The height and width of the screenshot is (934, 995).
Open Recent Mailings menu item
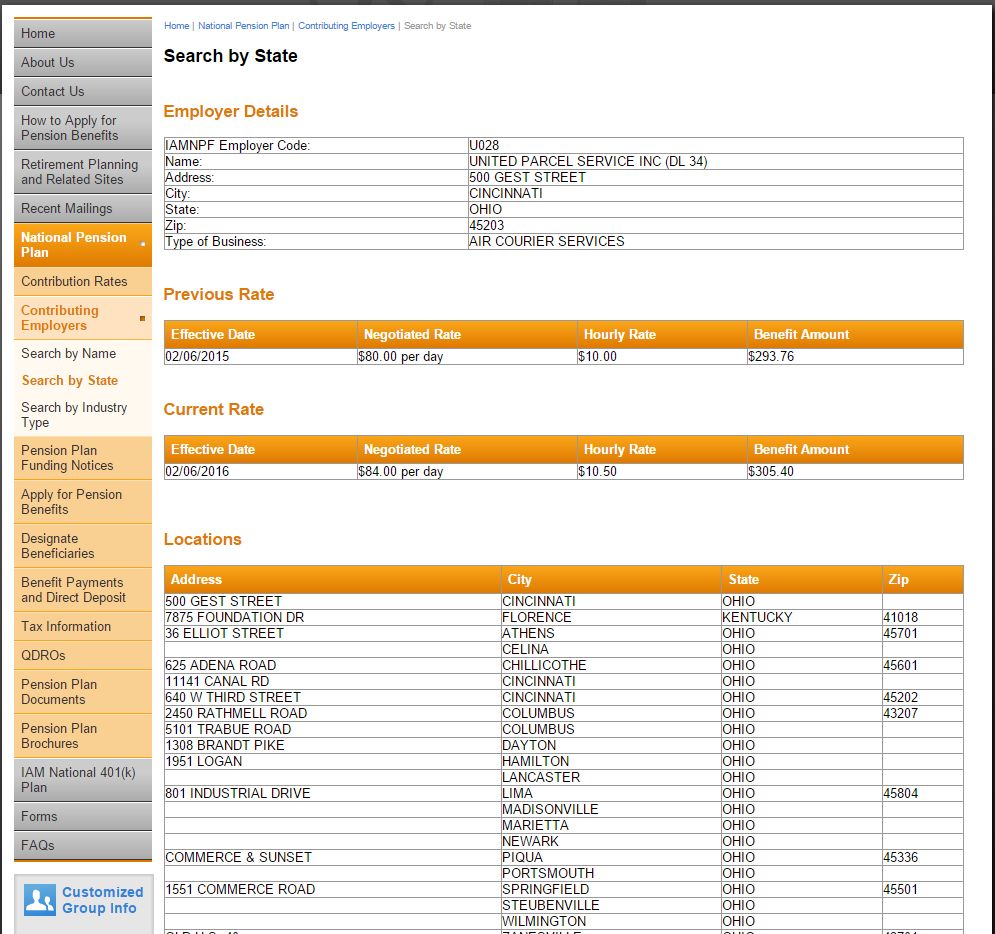pyautogui.click(x=83, y=209)
